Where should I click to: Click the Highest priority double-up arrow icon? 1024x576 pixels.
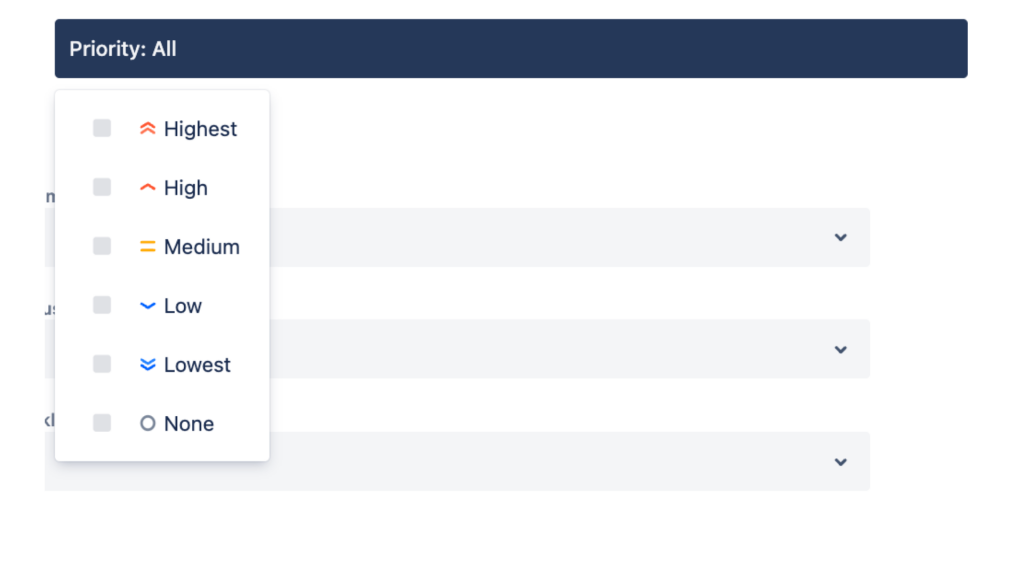coord(148,129)
